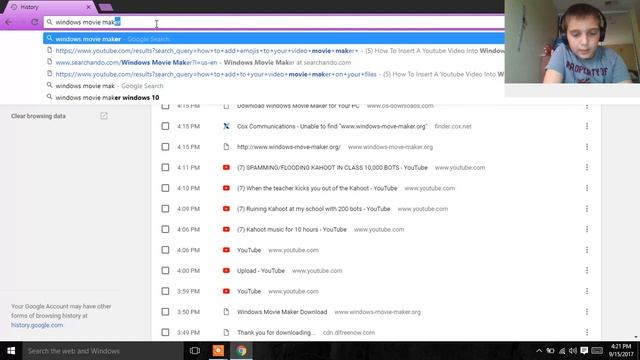
Task: Click the YouTube favicon on SPAMMING/FLOODING KAHOOT row
Action: [226, 167]
